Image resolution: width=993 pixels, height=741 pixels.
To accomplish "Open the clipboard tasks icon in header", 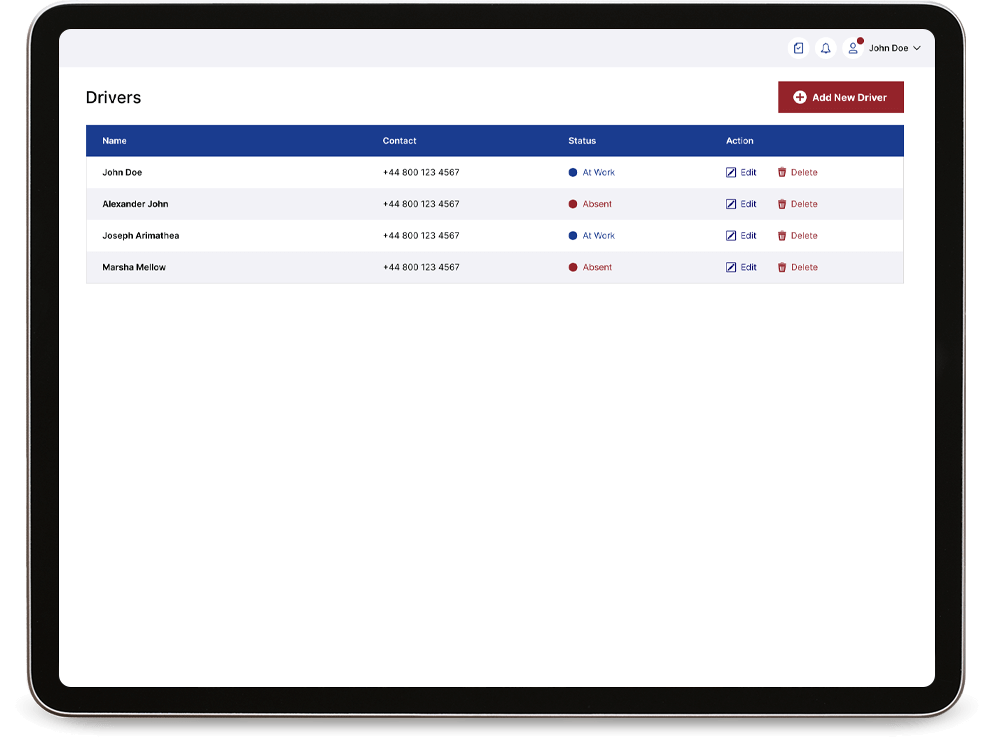I will pos(798,48).
